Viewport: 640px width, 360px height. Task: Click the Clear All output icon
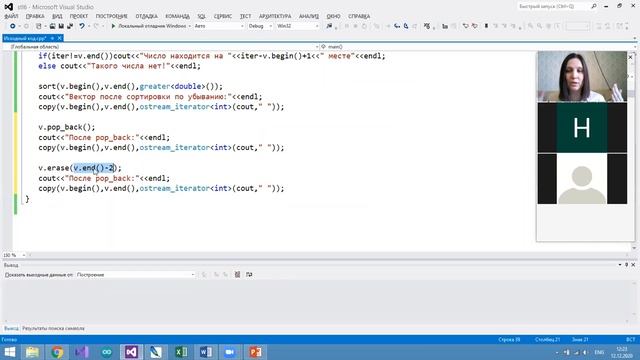click(237, 275)
